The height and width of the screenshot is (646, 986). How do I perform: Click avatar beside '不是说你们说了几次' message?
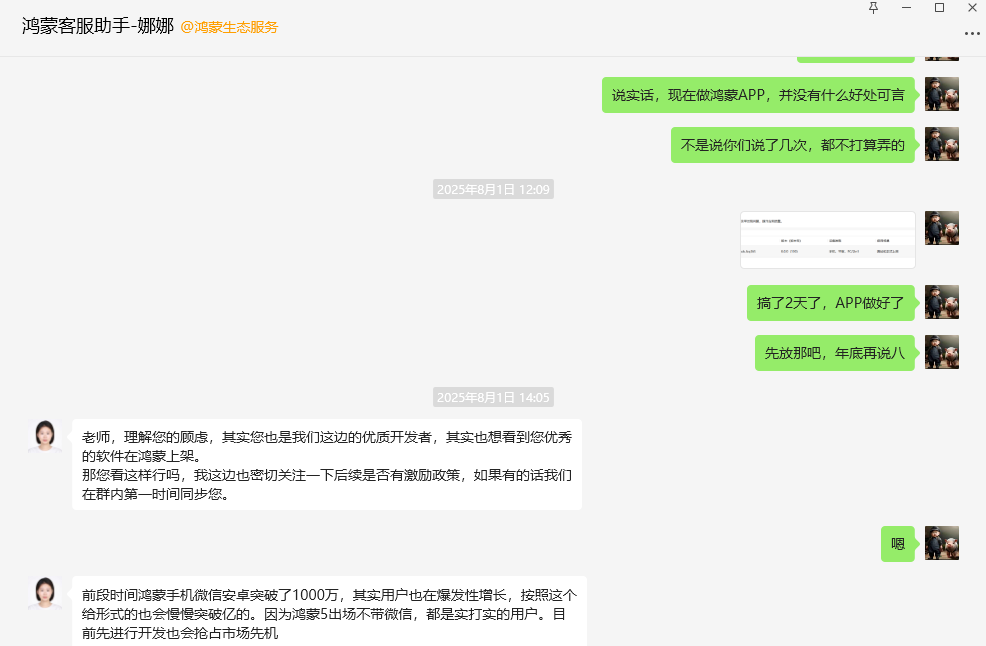coord(941,144)
